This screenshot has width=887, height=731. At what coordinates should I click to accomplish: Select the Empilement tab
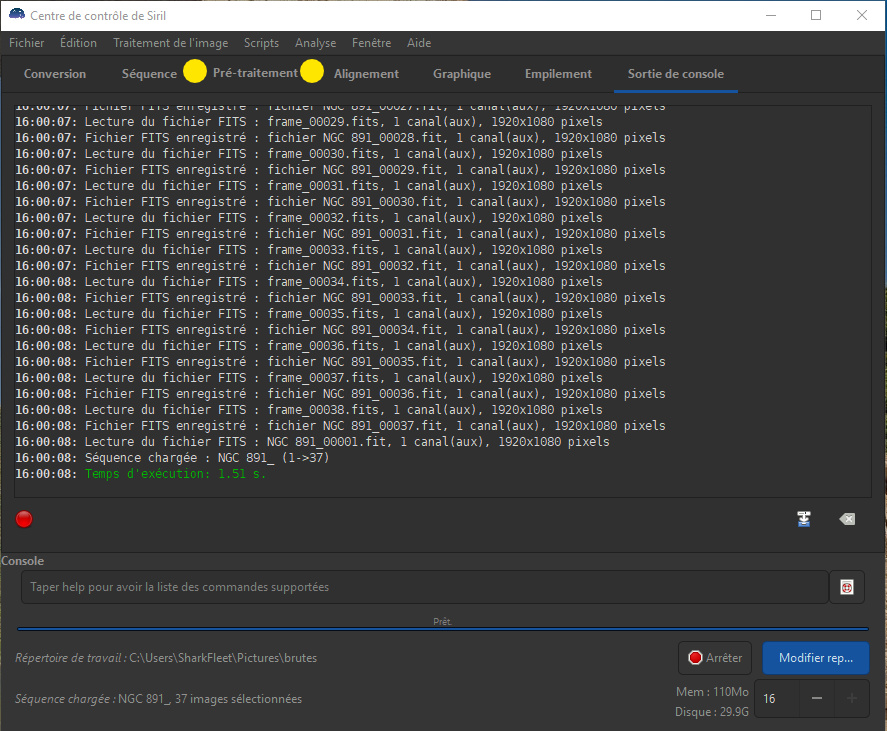[x=558, y=74]
